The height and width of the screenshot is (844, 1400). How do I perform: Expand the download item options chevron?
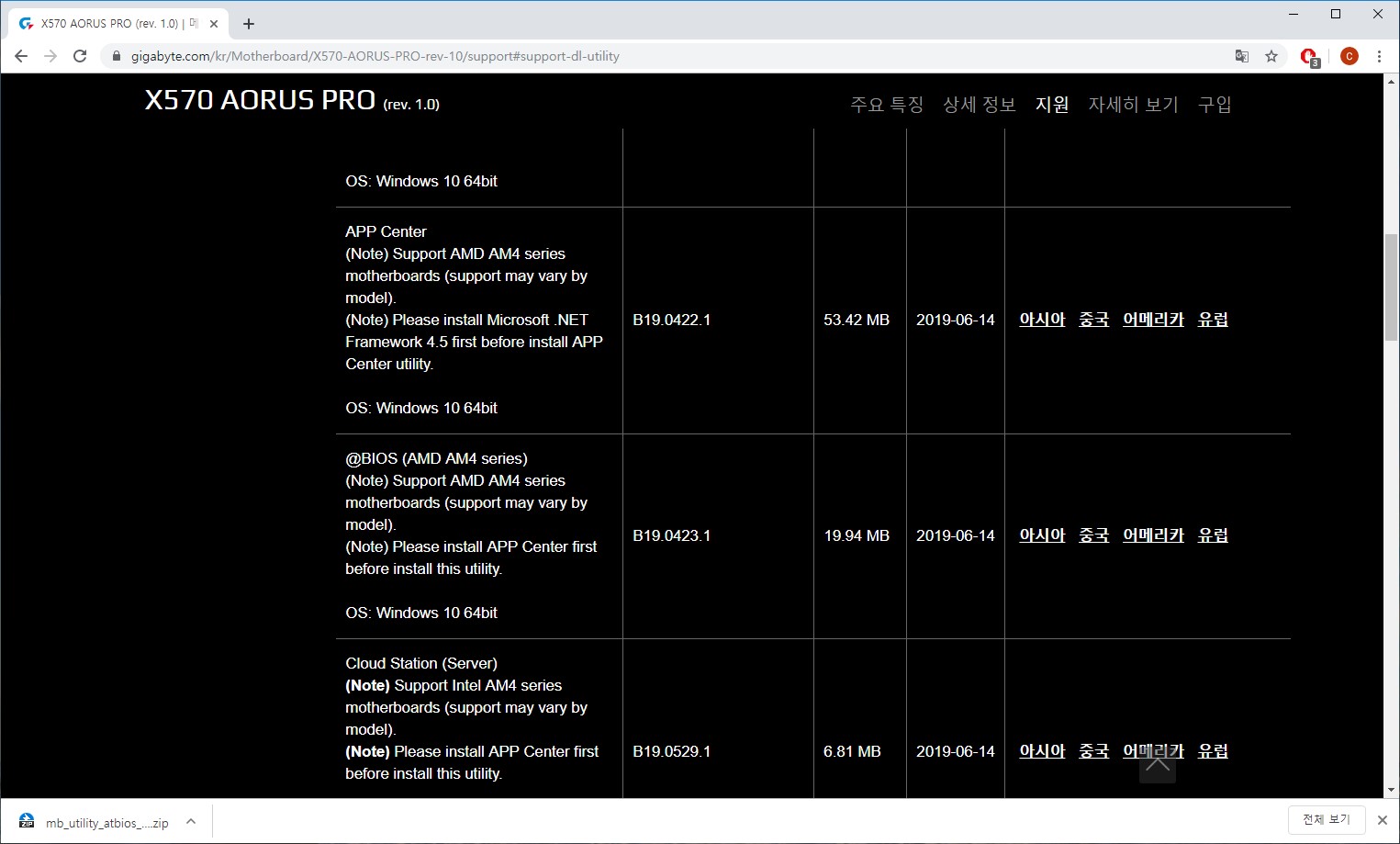pyautogui.click(x=191, y=822)
